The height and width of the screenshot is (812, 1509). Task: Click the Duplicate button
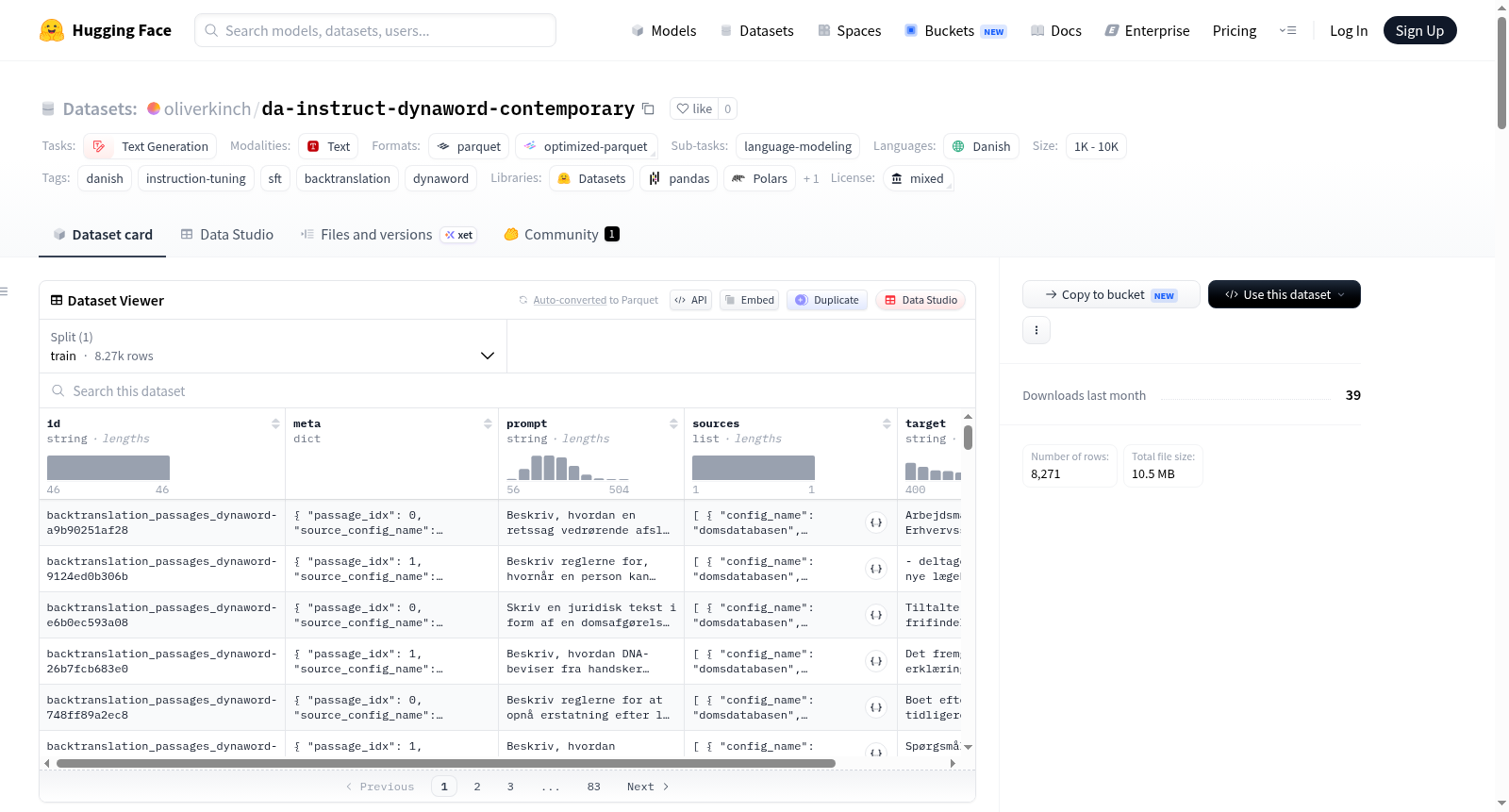[827, 300]
